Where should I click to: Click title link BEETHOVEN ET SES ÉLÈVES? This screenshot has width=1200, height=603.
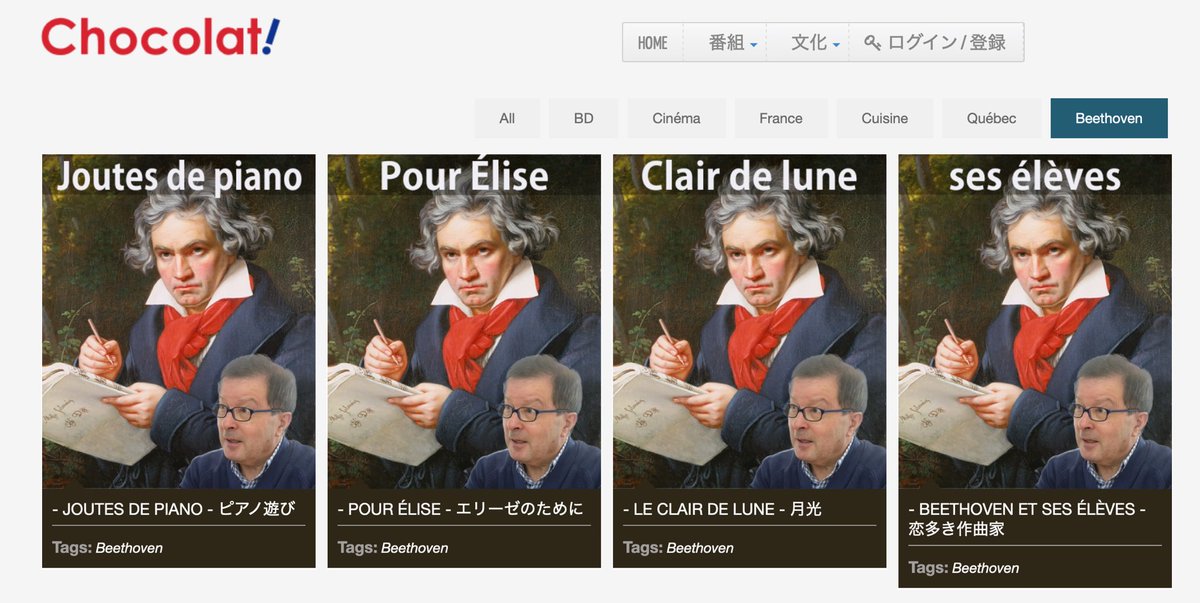tap(1027, 518)
